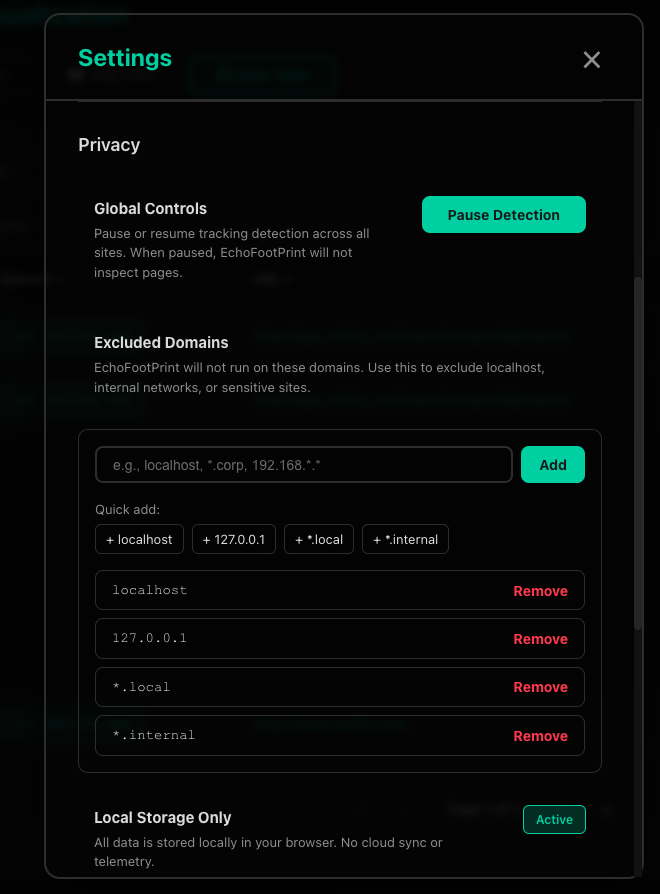Click the Global Controls section label

(150, 208)
